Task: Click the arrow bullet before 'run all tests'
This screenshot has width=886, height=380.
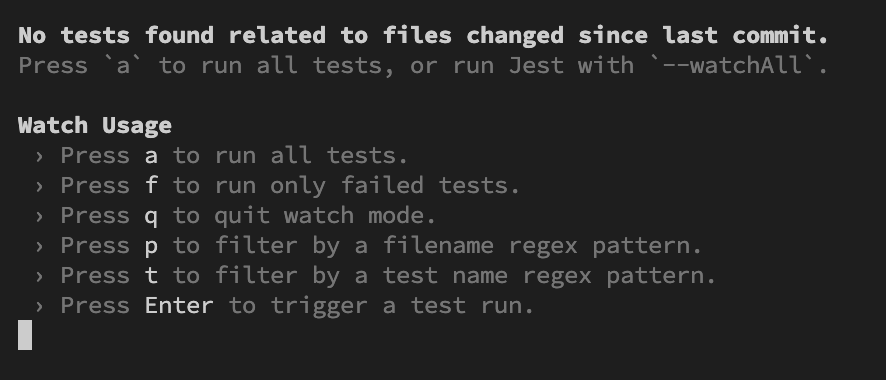Action: (x=39, y=156)
